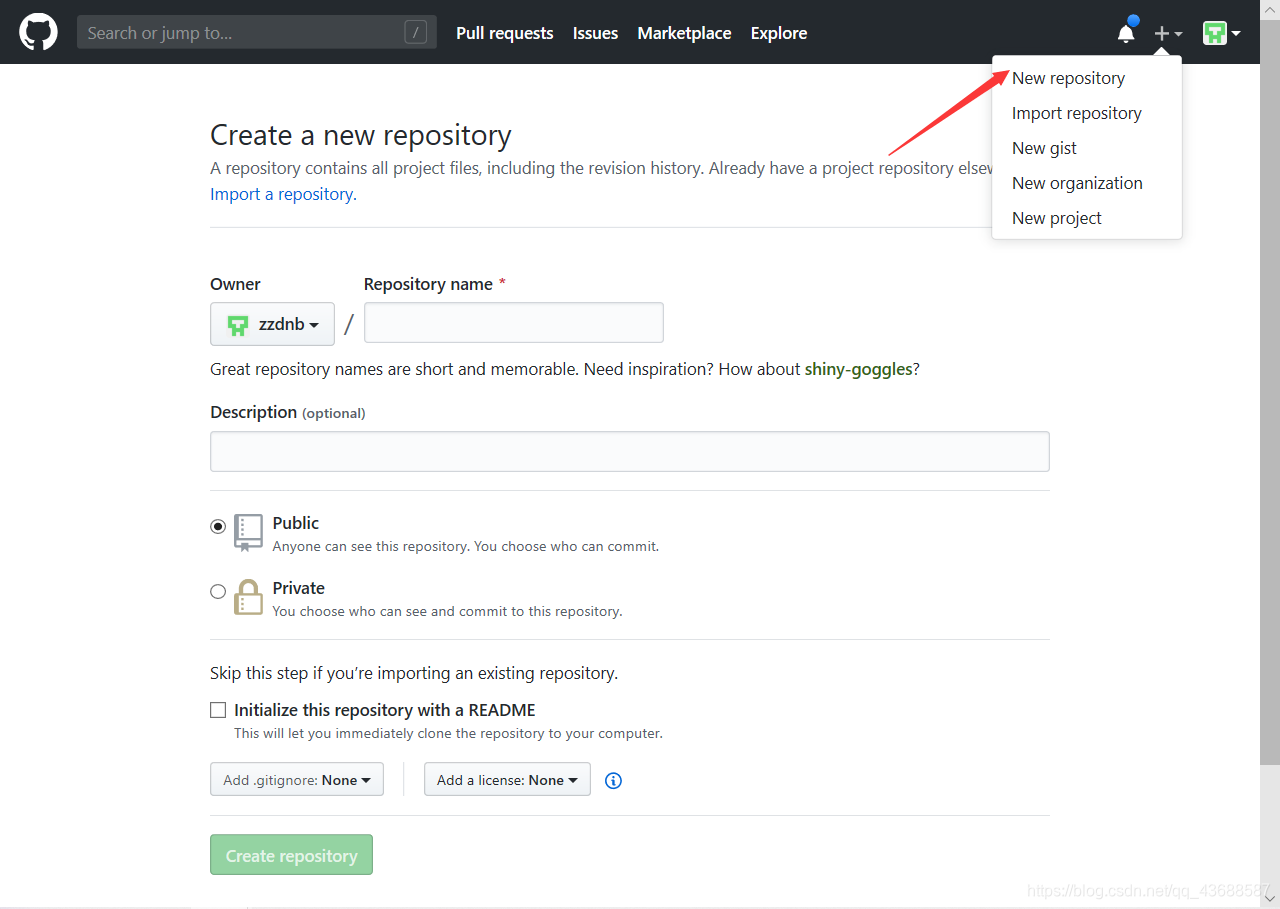This screenshot has height=909, width=1280.
Task: Follow the Import a repository link
Action: pyautogui.click(x=281, y=194)
